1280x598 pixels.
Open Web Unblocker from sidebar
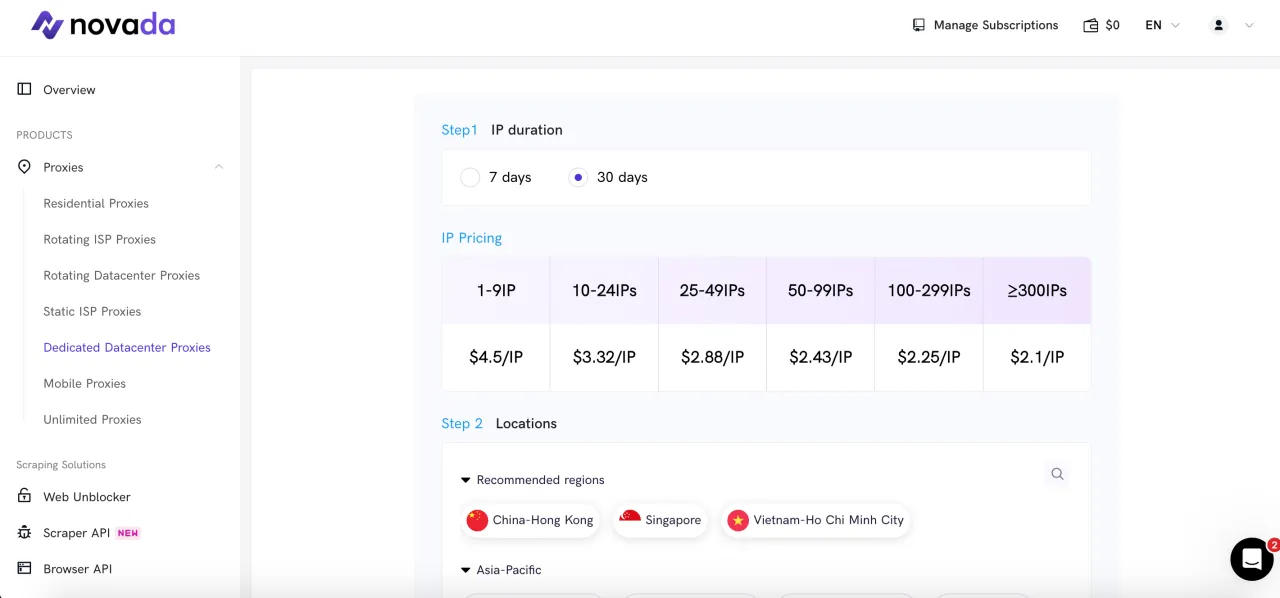[86, 497]
